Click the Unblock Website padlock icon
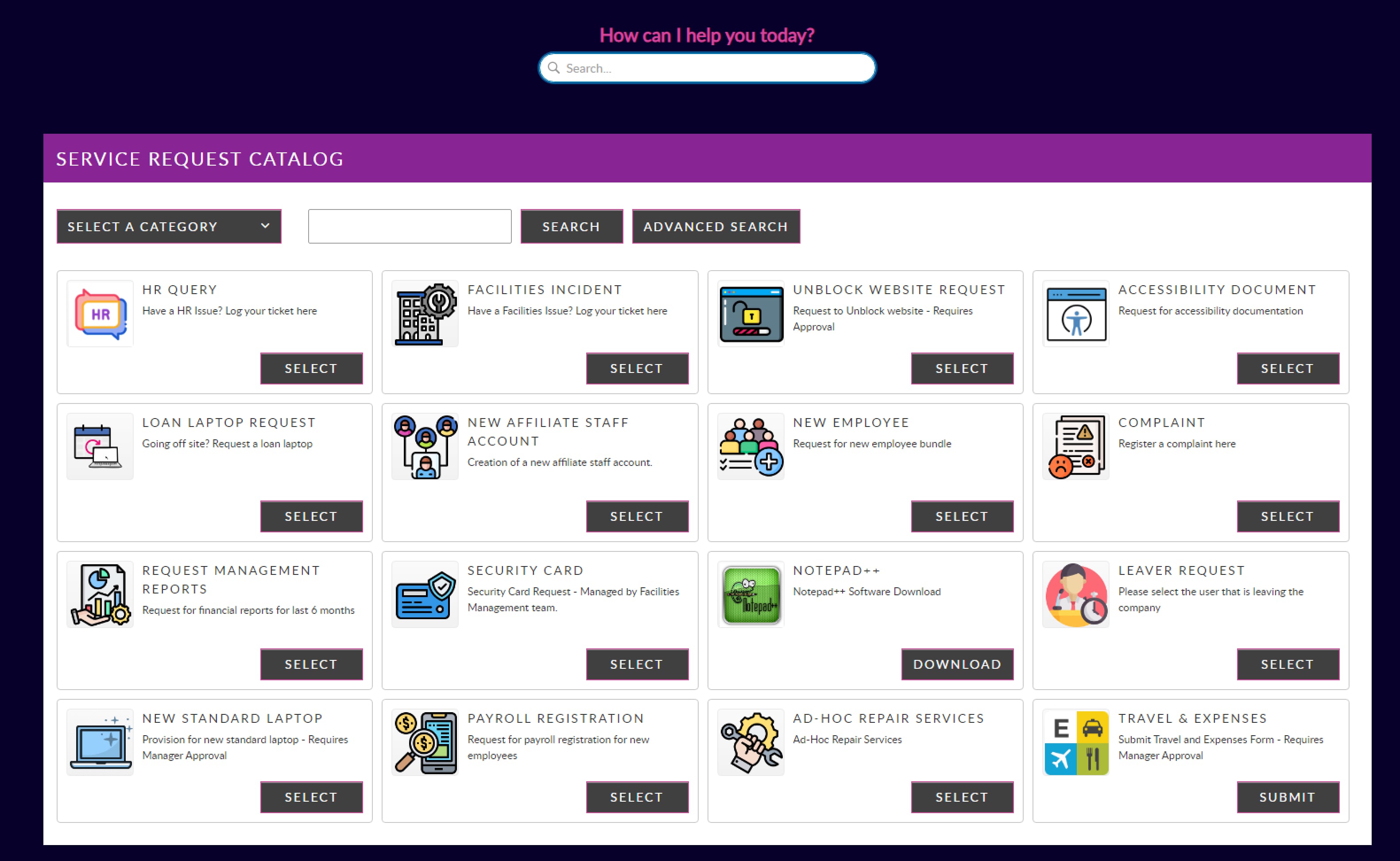Viewport: 1400px width, 861px height. [x=750, y=314]
